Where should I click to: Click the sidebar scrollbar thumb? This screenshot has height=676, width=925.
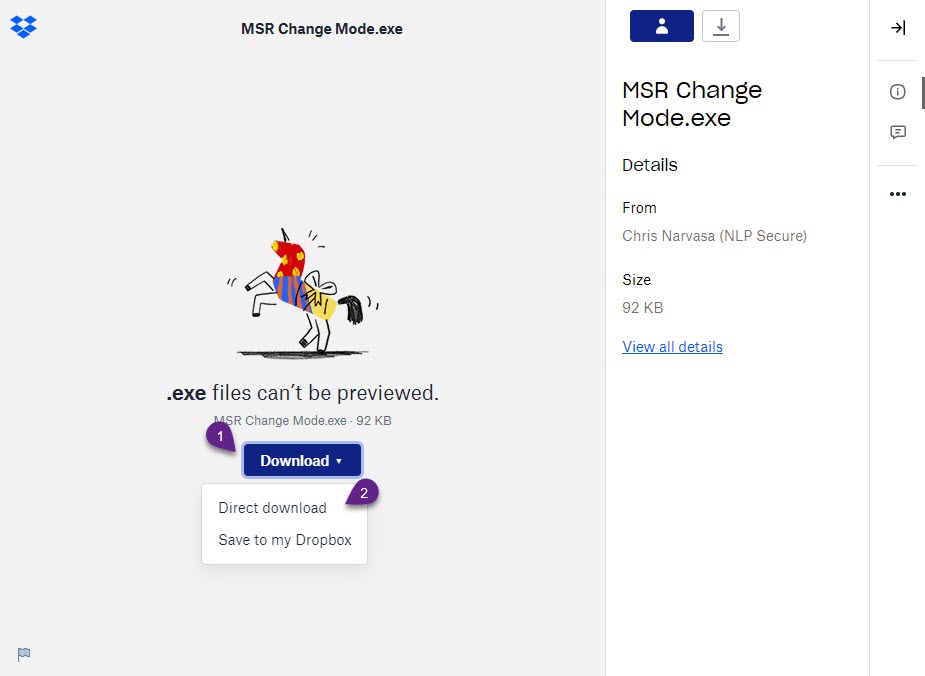(x=923, y=93)
